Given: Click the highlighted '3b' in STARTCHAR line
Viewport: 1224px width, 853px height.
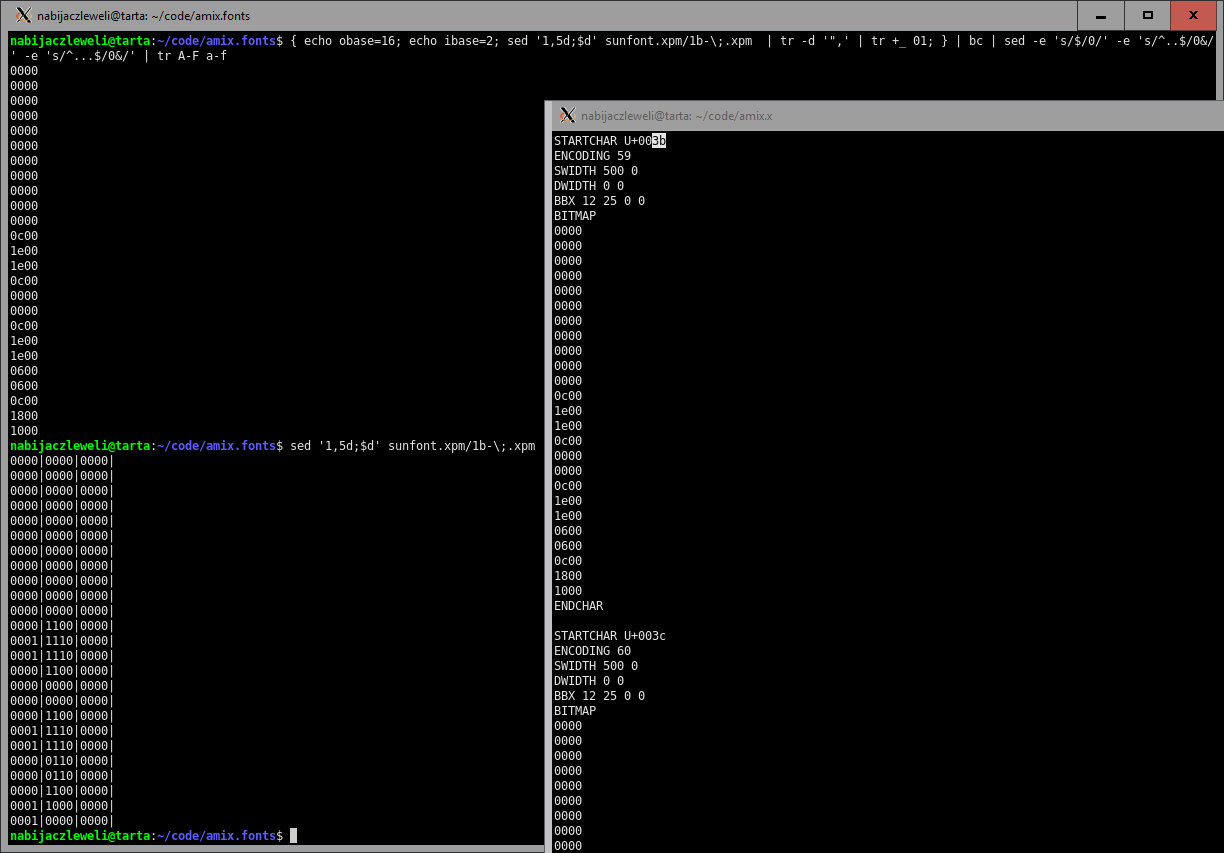Looking at the screenshot, I should pyautogui.click(x=659, y=141).
